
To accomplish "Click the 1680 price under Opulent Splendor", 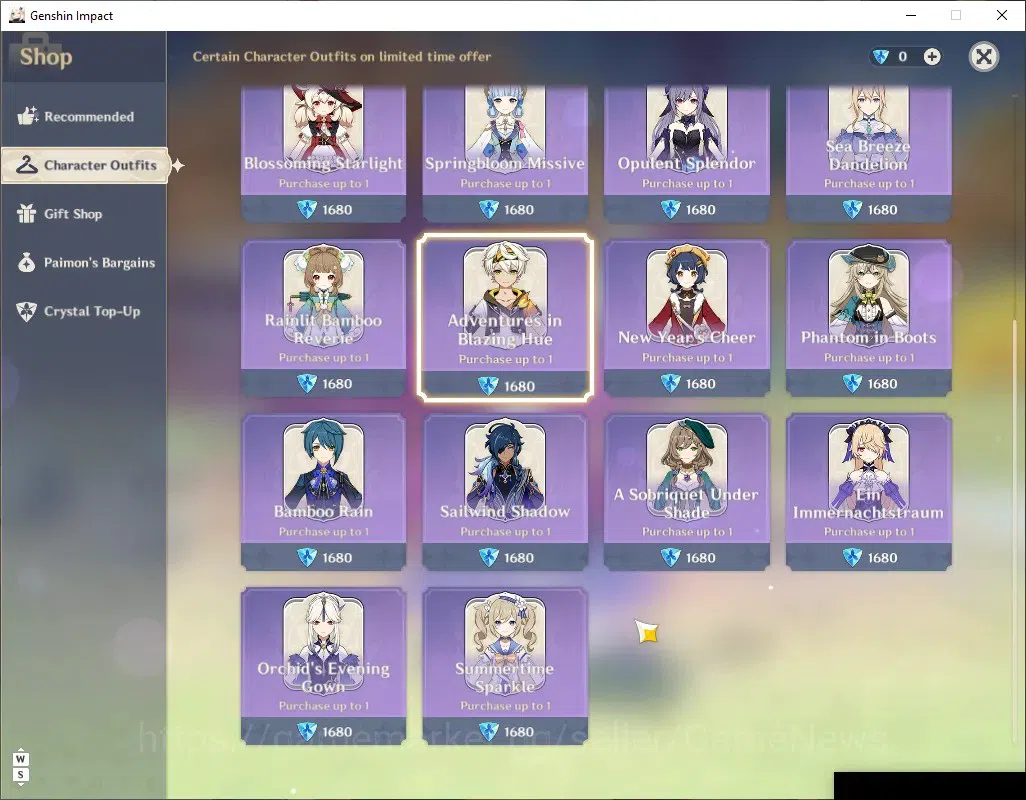I will [x=701, y=210].
